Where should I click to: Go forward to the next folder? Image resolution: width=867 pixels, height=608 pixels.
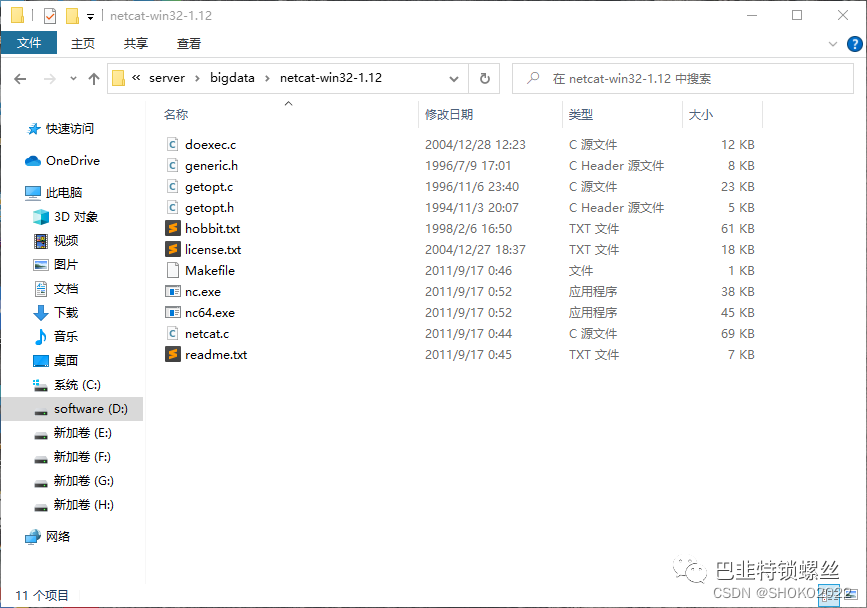(50, 78)
